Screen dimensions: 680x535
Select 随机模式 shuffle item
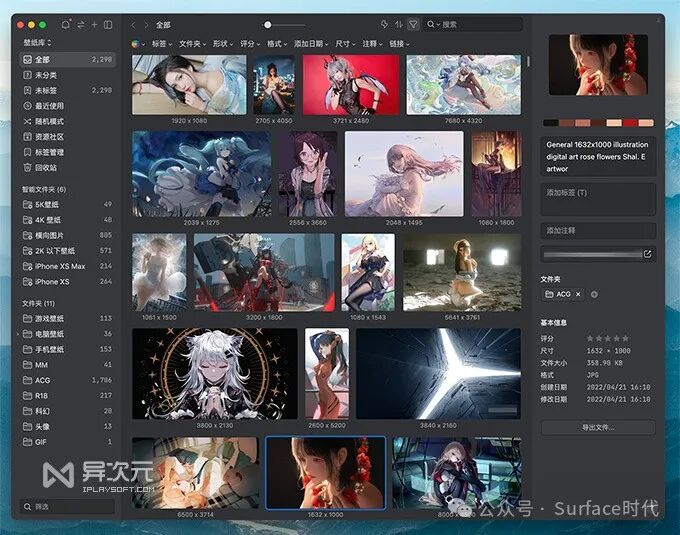coord(68,121)
